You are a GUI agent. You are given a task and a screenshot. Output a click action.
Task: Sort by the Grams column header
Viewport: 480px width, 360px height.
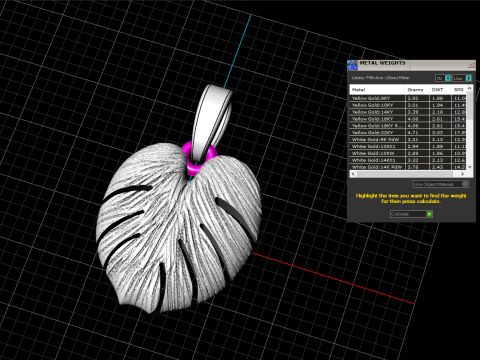(x=417, y=90)
